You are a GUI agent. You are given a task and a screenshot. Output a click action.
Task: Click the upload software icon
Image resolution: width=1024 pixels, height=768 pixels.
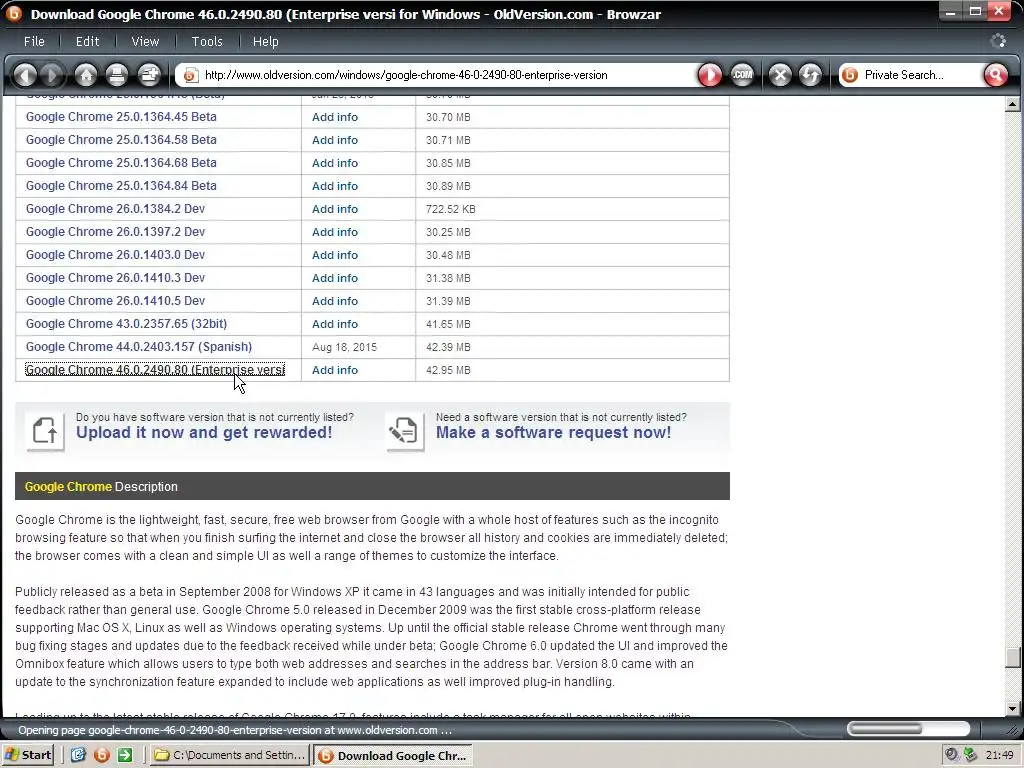tap(45, 431)
